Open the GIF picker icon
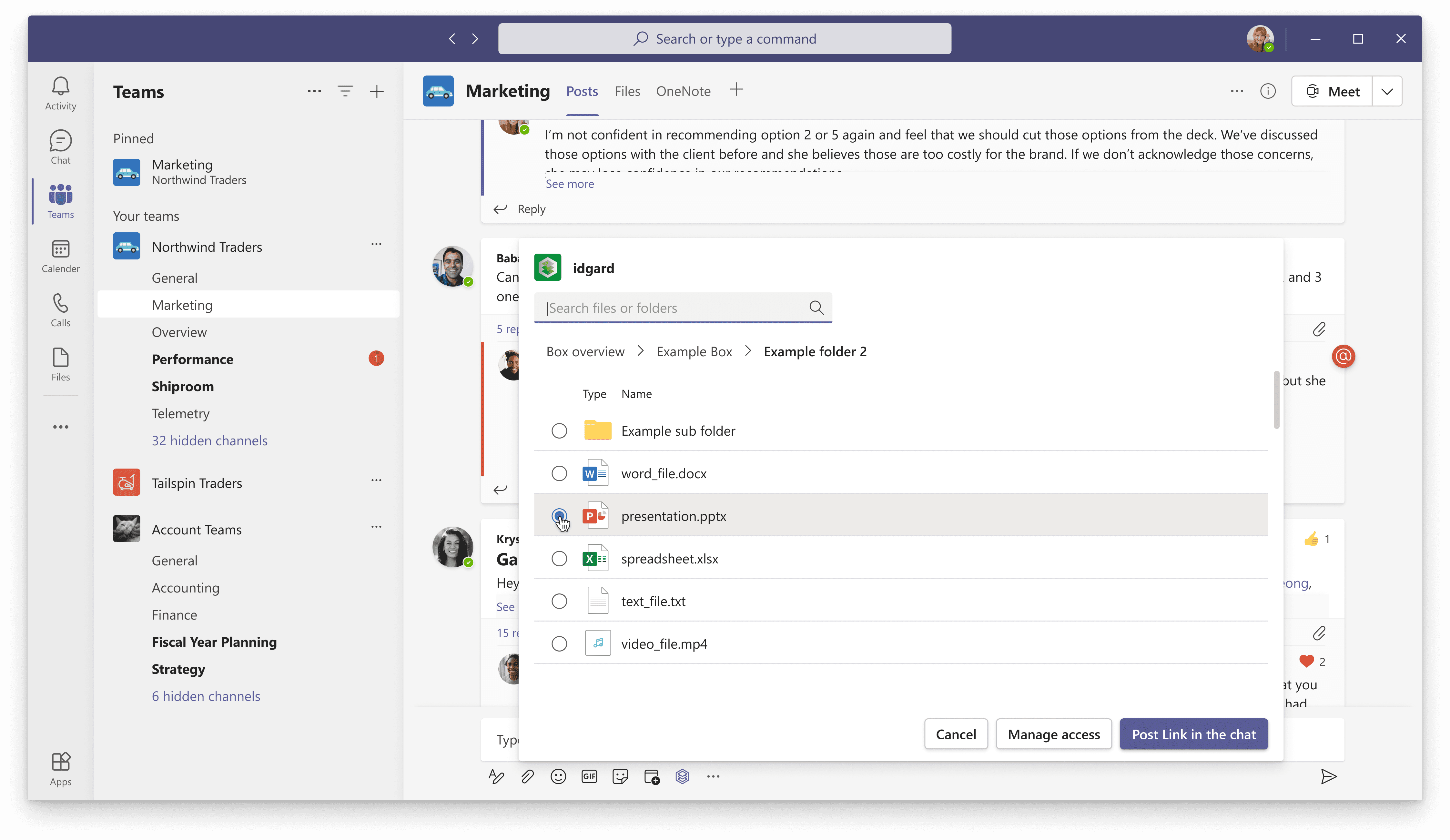 tap(589, 777)
